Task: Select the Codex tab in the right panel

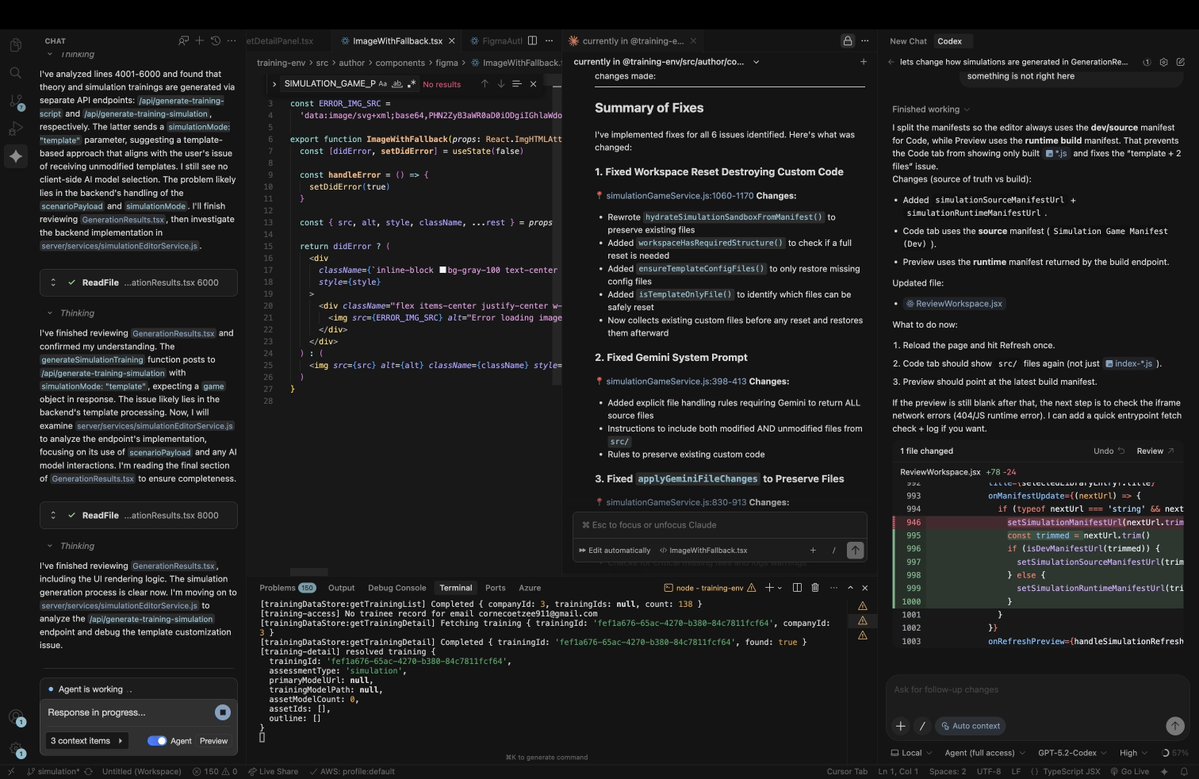Action: [x=950, y=41]
